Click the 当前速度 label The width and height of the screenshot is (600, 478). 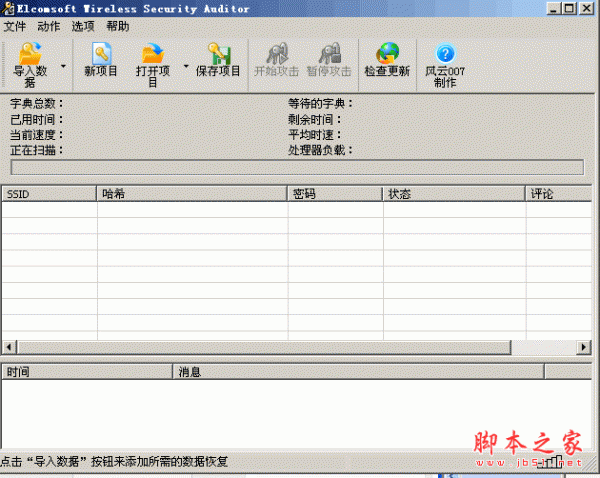pyautogui.click(x=37, y=135)
